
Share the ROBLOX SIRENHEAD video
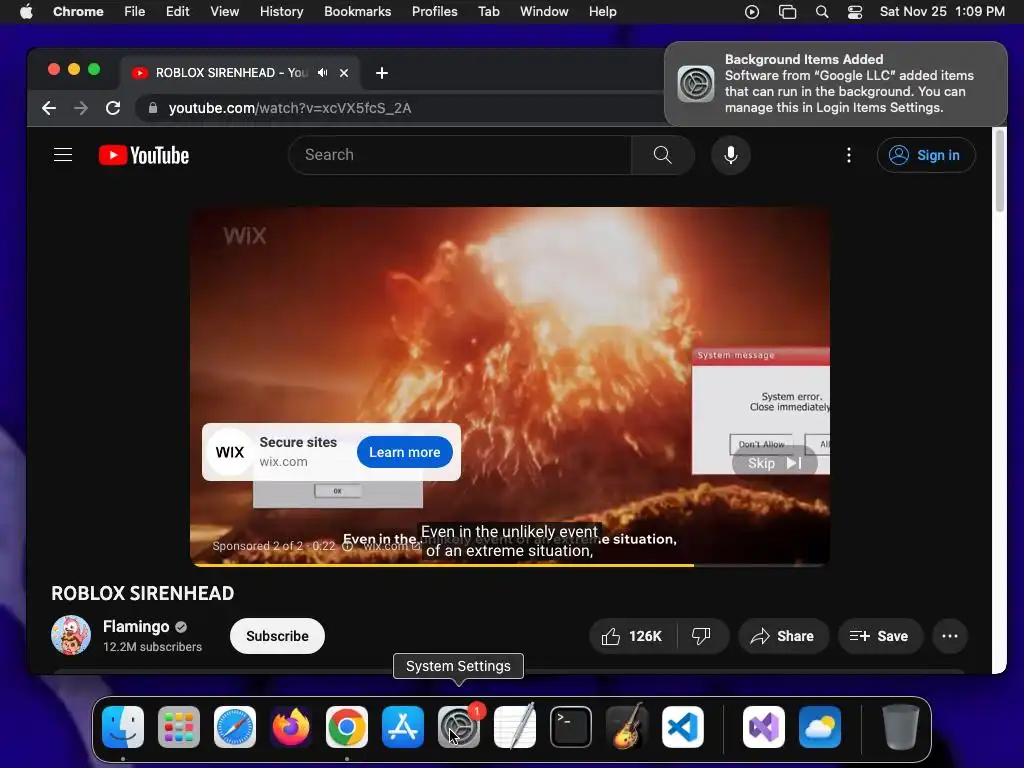point(782,636)
